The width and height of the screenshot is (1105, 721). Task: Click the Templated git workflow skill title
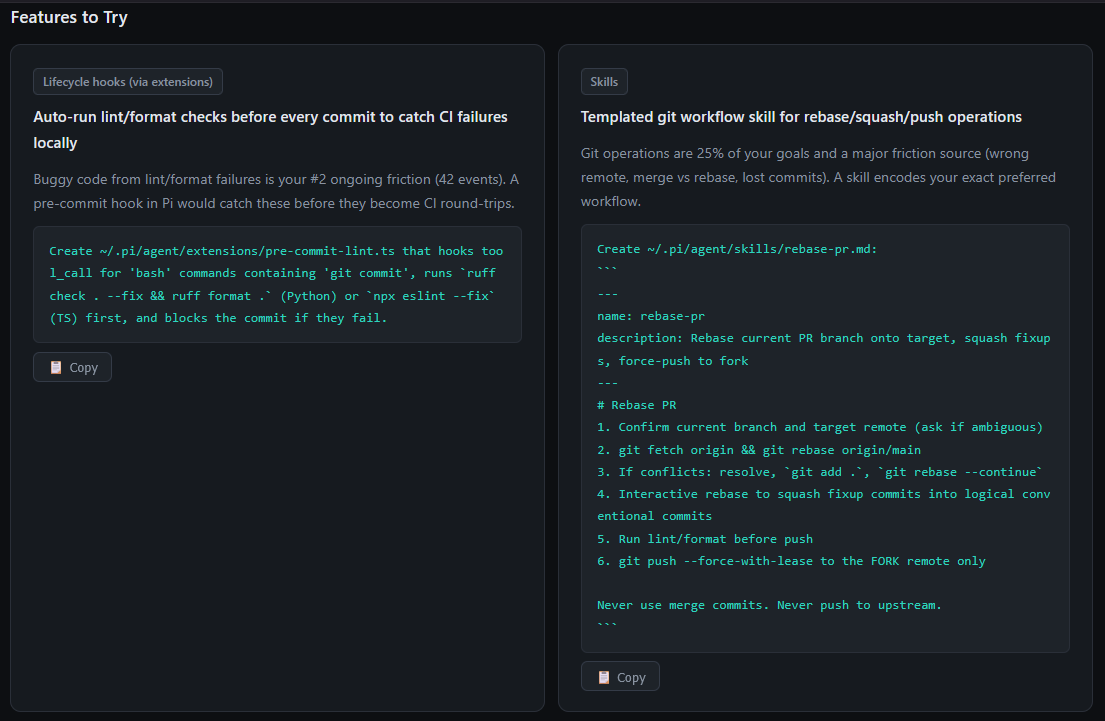pyautogui.click(x=801, y=117)
